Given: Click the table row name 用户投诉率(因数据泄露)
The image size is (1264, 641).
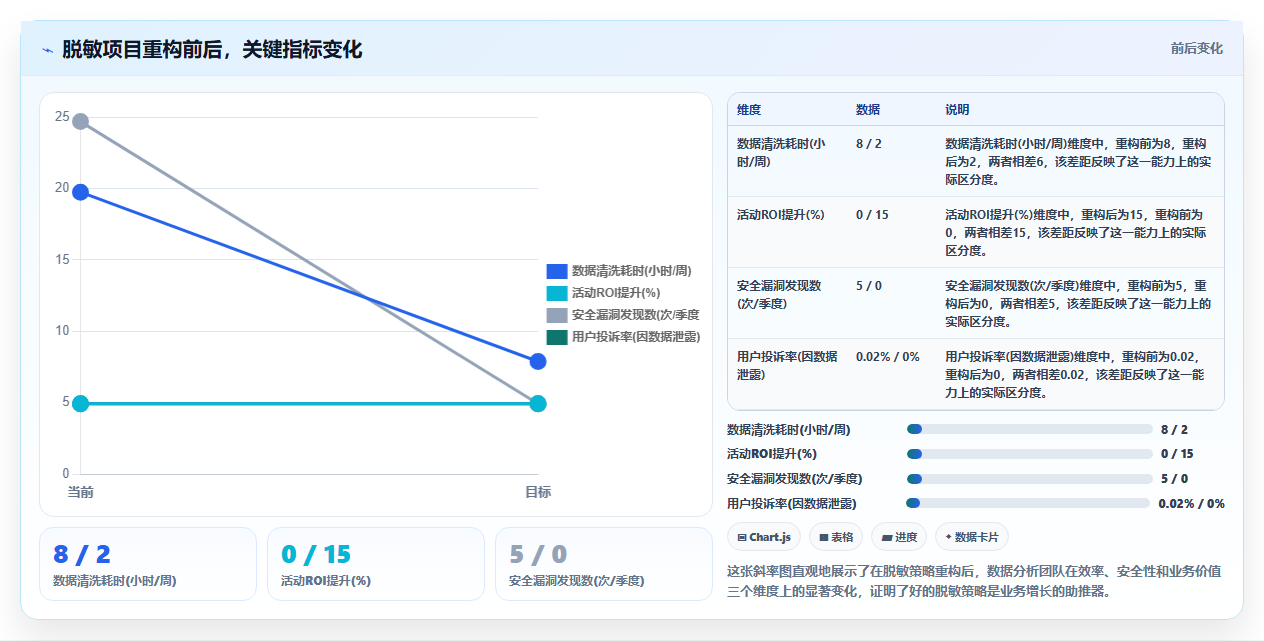Looking at the screenshot, I should [787, 365].
